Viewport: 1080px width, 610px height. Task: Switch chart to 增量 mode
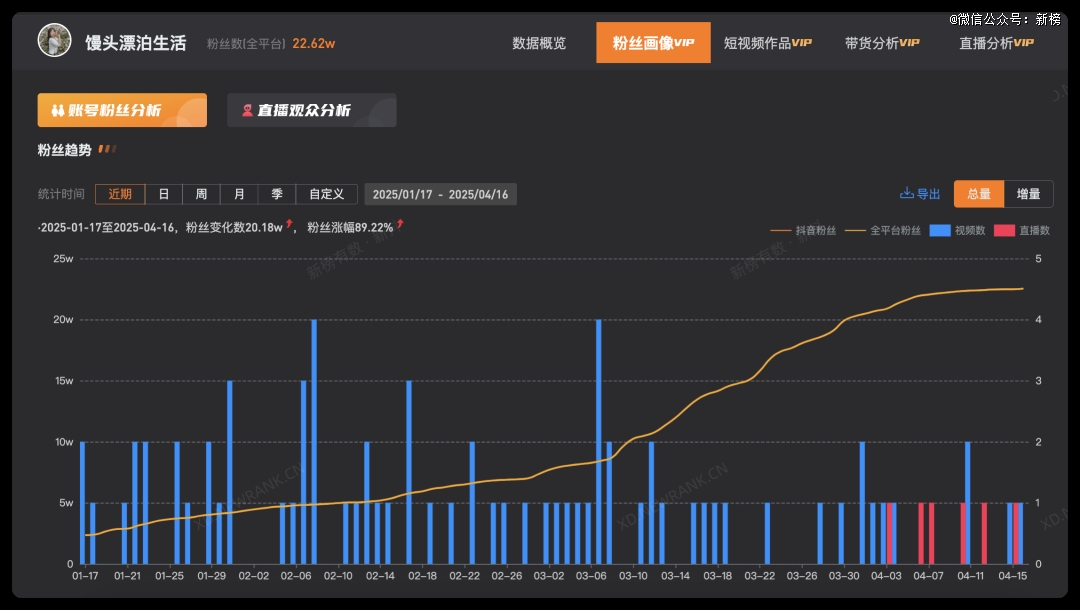click(1028, 194)
